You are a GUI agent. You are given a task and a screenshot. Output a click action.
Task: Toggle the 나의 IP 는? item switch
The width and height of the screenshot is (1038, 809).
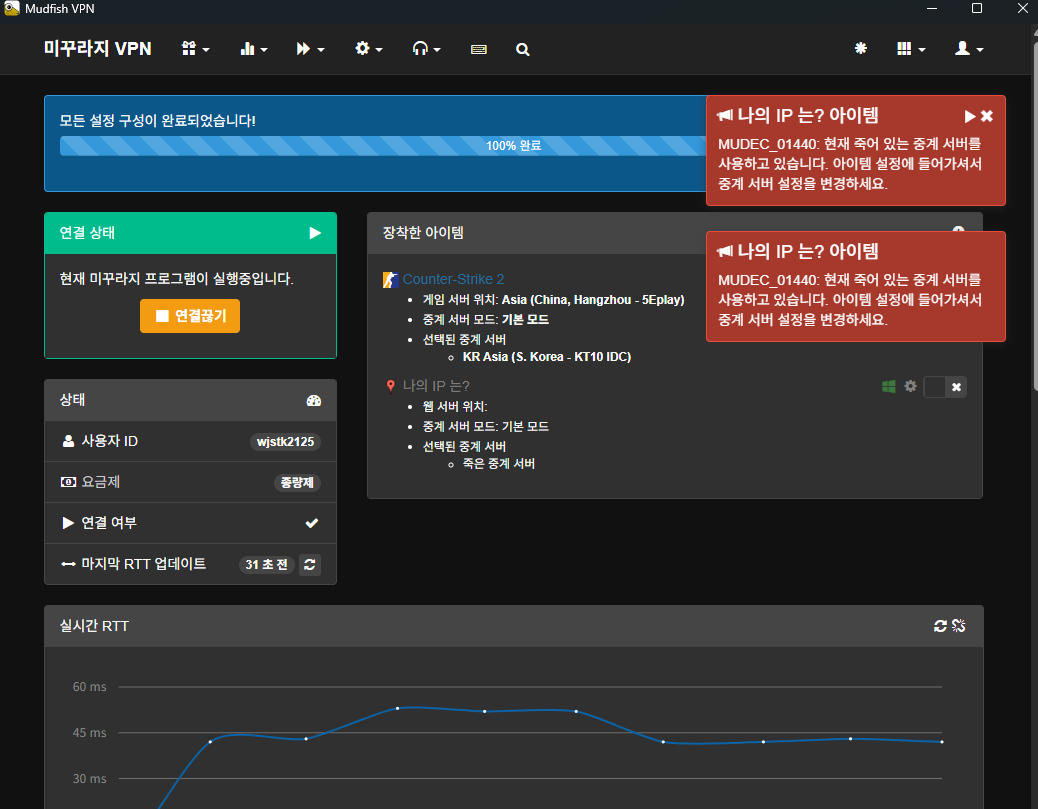(x=945, y=387)
